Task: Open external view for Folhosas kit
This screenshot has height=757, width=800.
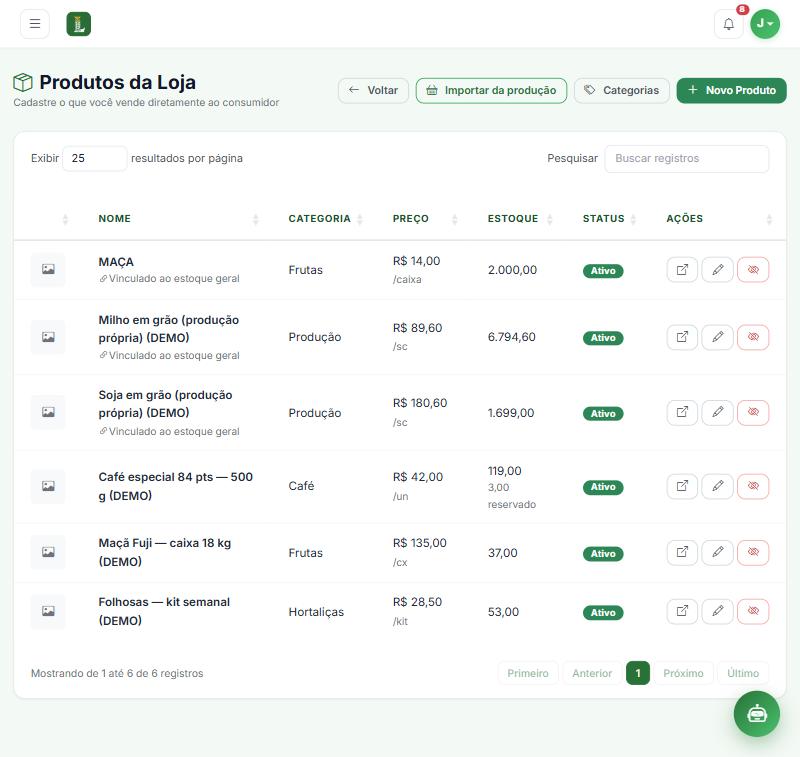Action: 682,611
